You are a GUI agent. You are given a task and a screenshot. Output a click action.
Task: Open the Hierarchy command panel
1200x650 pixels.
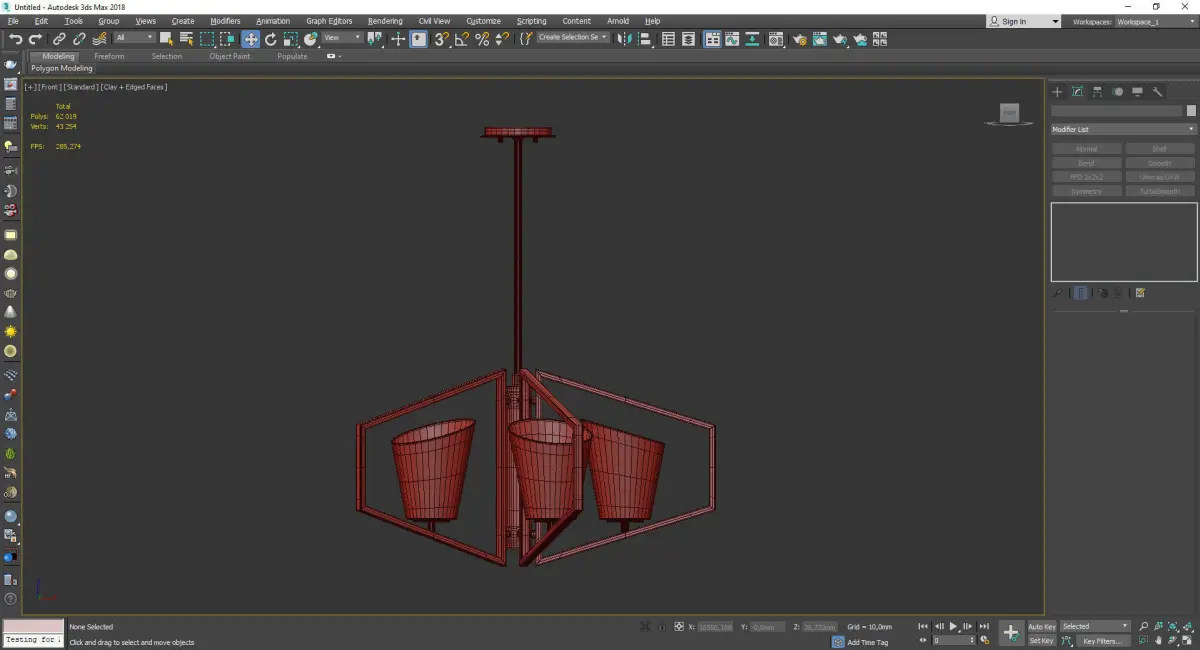coord(1097,92)
